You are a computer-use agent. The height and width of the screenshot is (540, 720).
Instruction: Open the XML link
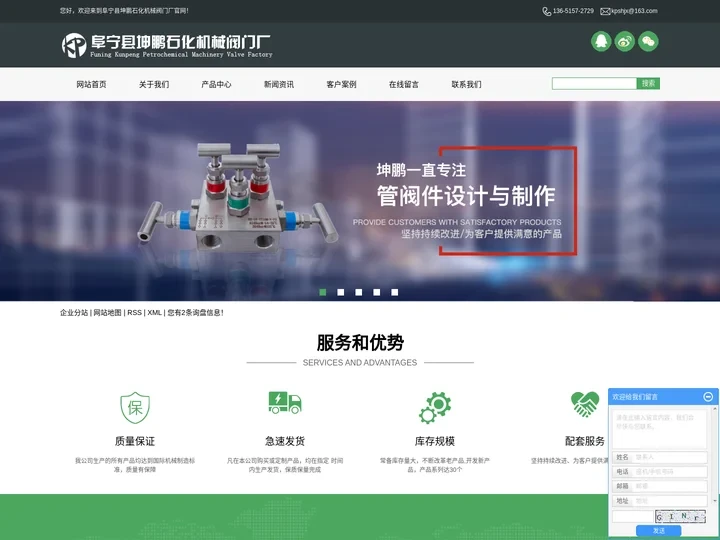[x=154, y=313]
